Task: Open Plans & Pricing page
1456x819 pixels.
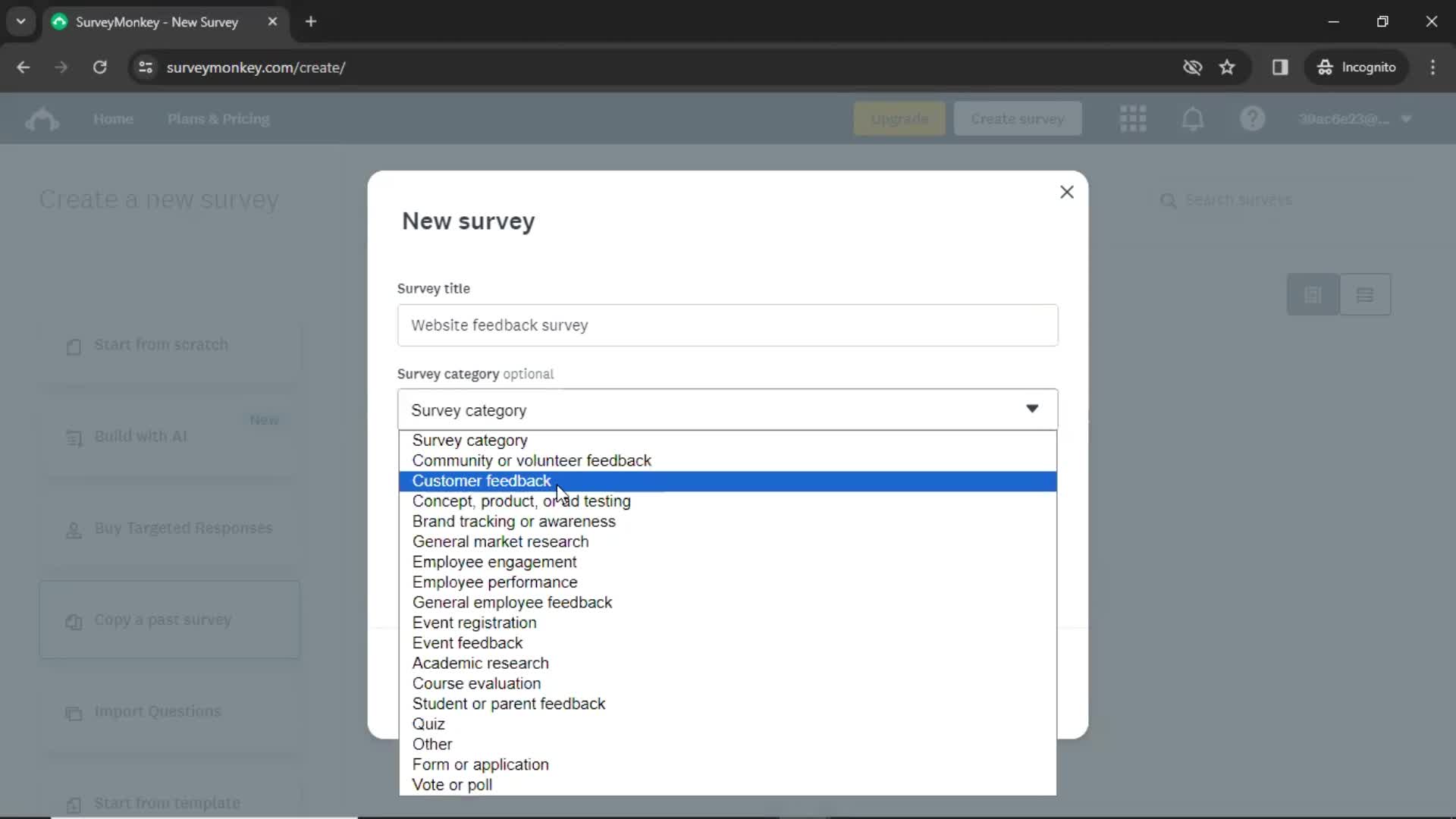Action: 219,119
